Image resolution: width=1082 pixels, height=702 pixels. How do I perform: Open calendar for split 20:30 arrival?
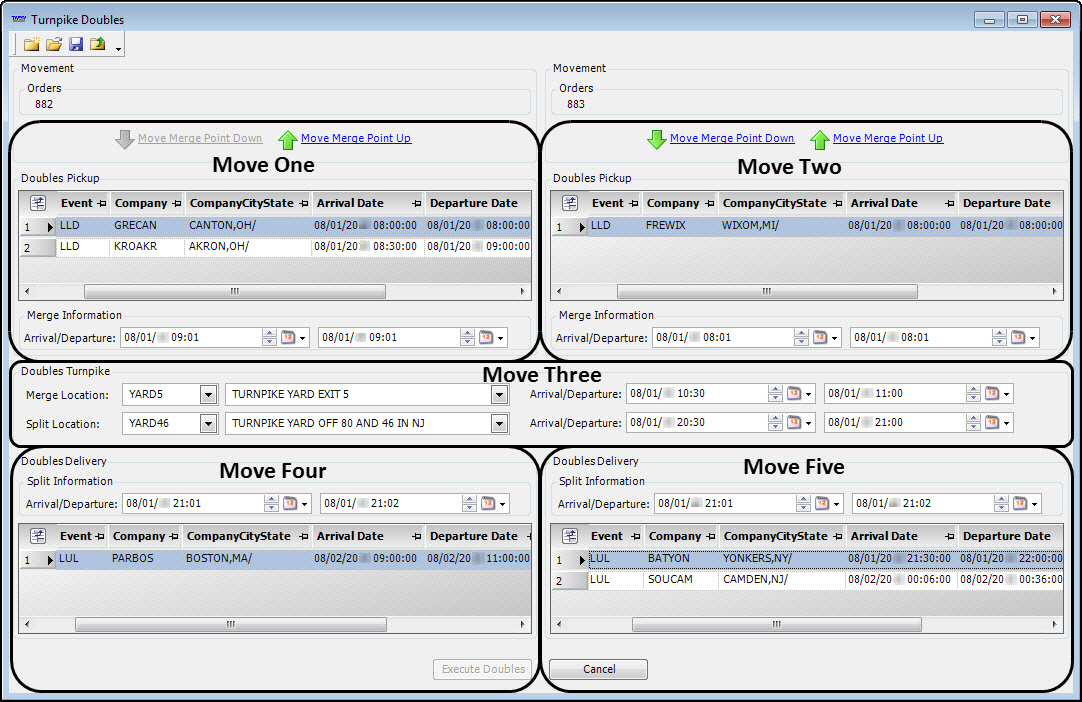[794, 422]
